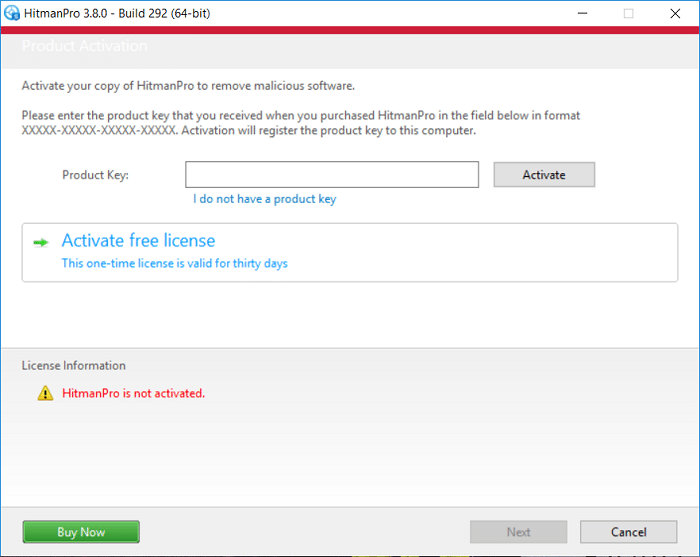Image resolution: width=700 pixels, height=557 pixels.
Task: Click the disabled maximize button of the window
Action: point(629,13)
